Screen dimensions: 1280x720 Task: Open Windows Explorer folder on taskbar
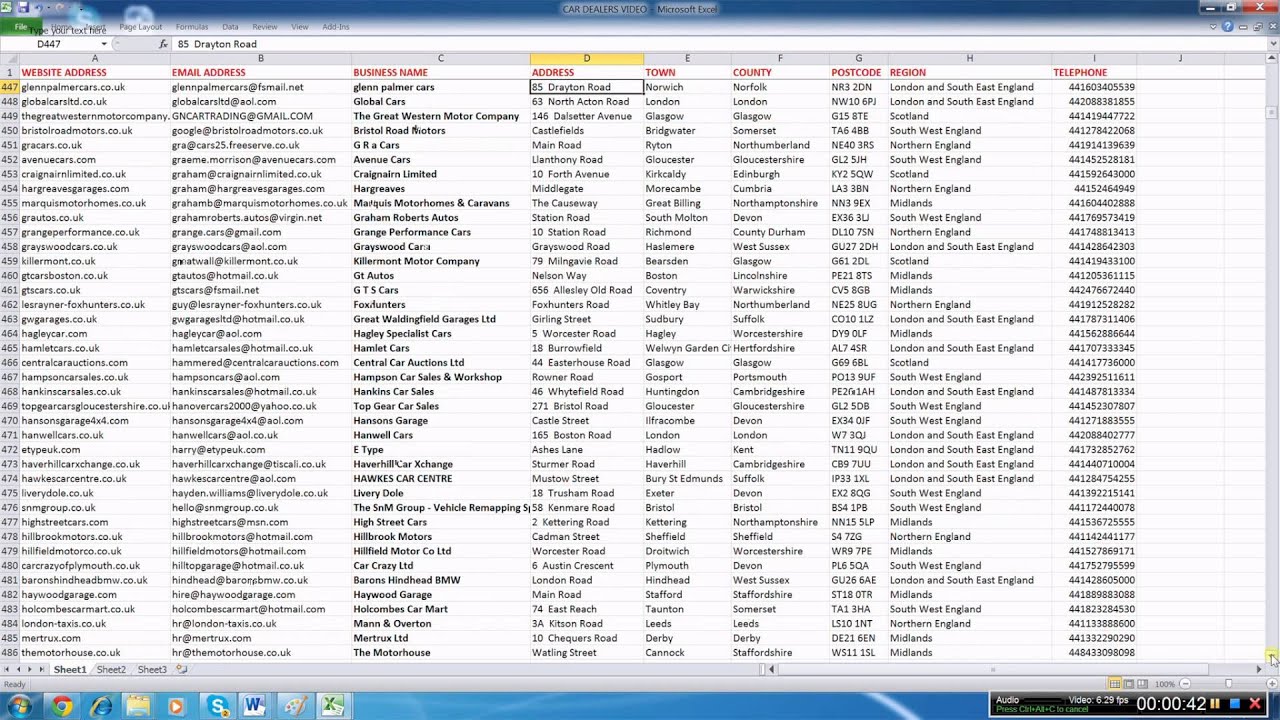(x=138, y=706)
